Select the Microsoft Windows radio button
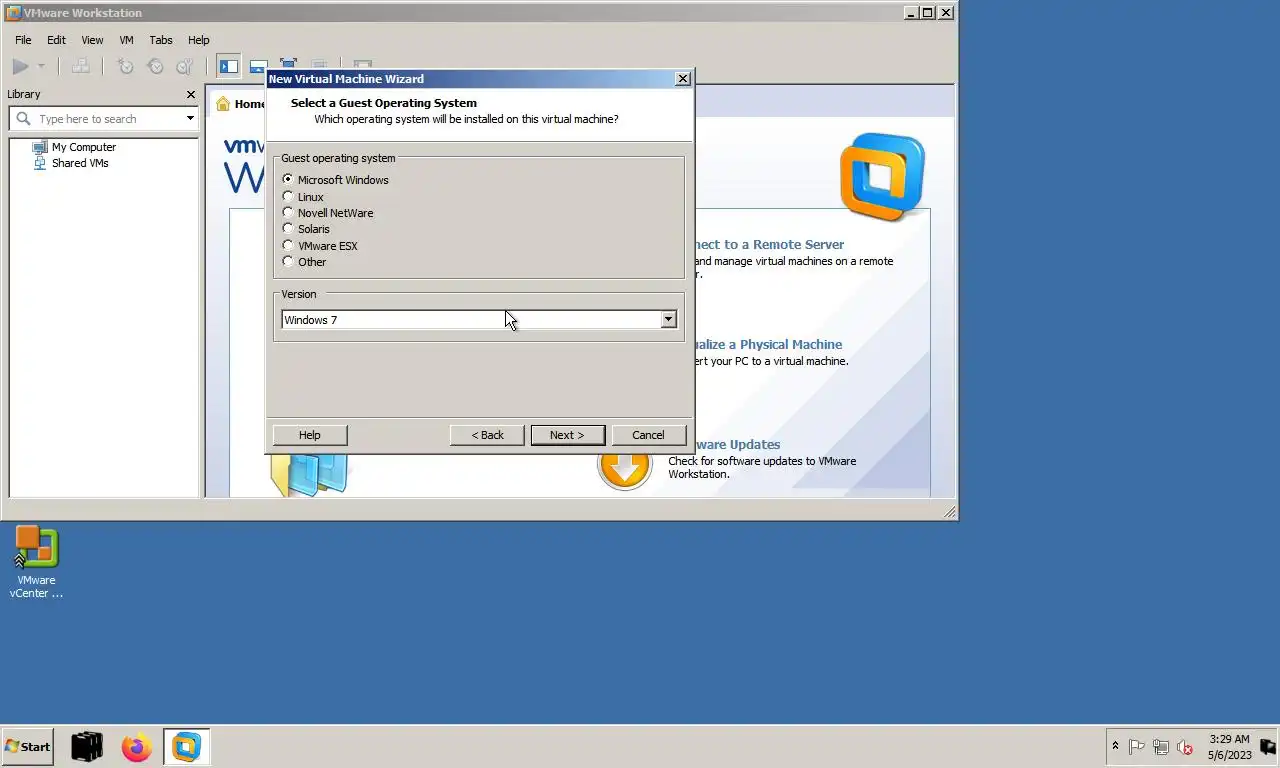Screen dimensions: 1280x768 tap(288, 180)
